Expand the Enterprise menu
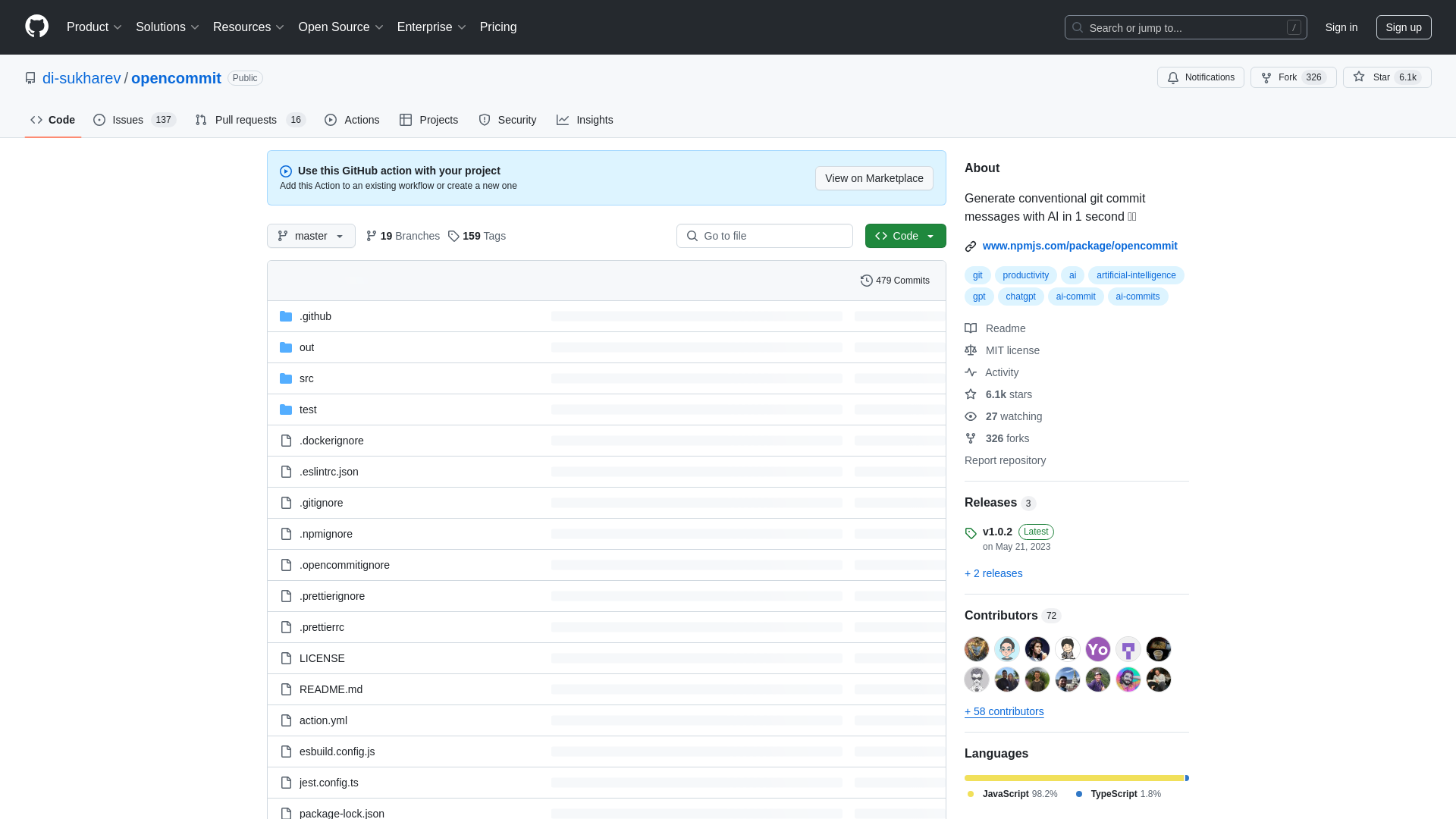Image resolution: width=1456 pixels, height=819 pixels. [431, 27]
